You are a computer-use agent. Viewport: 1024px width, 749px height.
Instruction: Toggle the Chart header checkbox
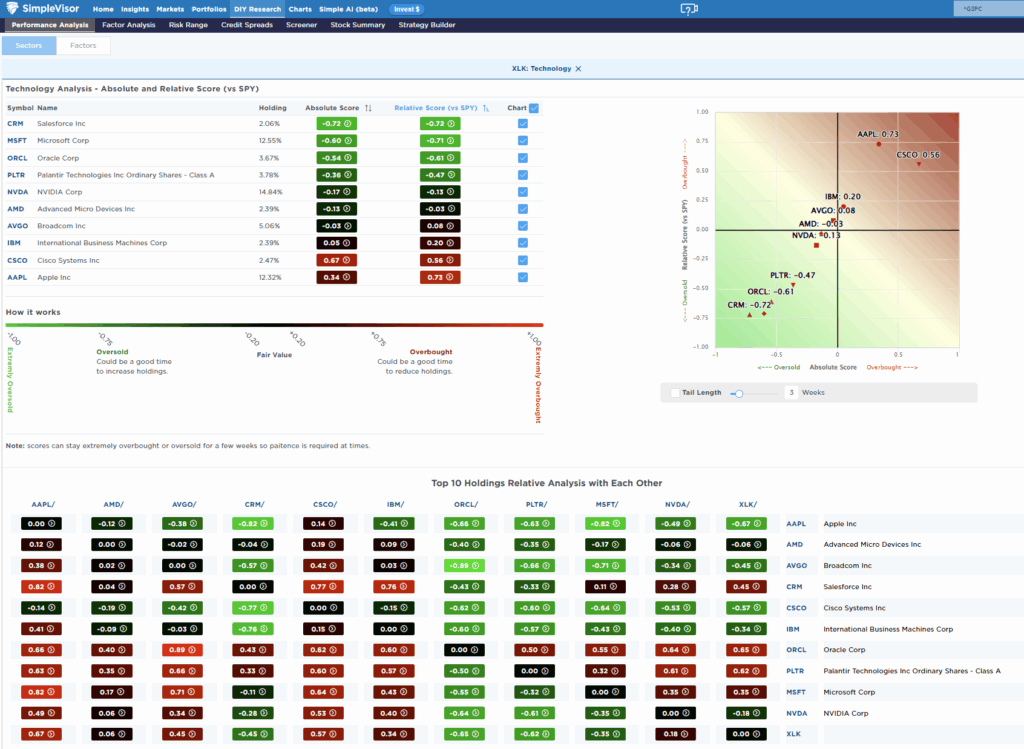pyautogui.click(x=533, y=108)
